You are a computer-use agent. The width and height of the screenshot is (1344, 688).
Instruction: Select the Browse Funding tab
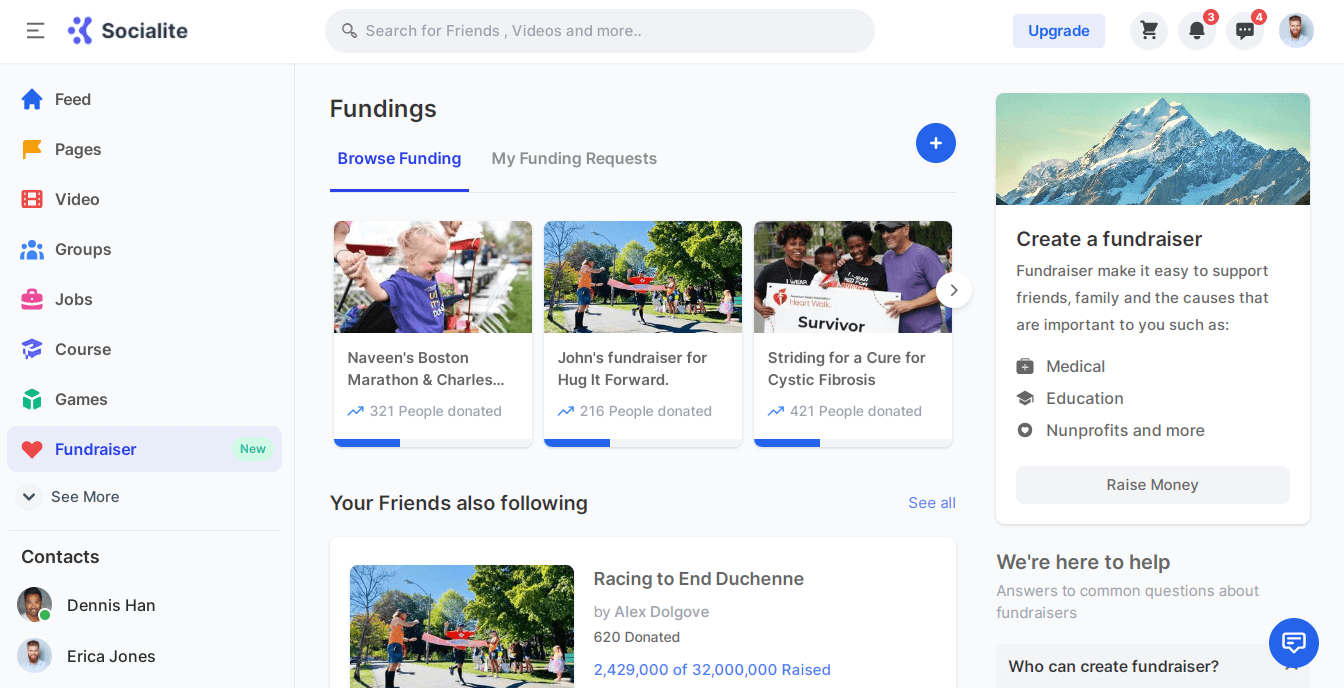click(399, 159)
